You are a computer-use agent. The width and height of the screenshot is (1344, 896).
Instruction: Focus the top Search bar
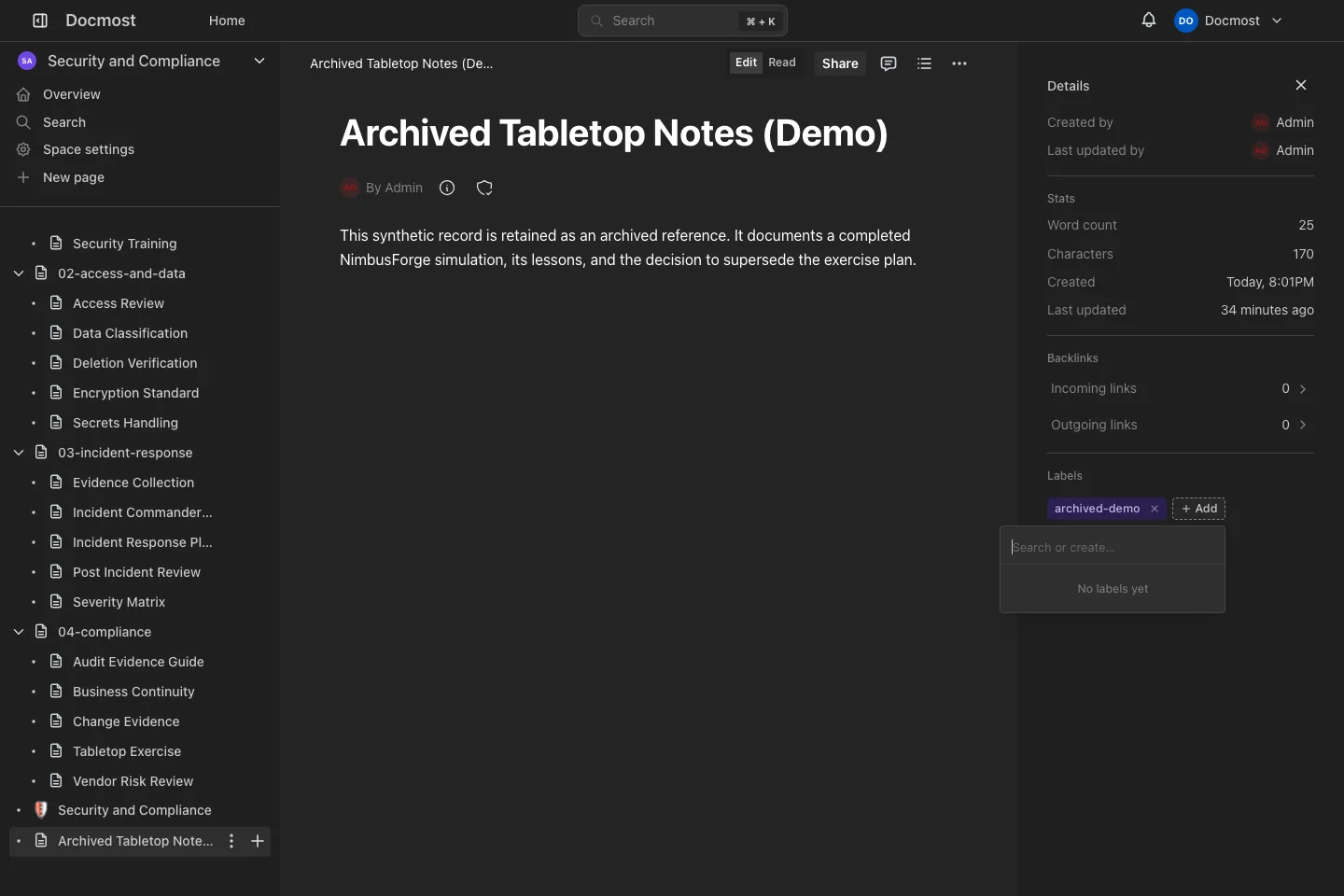coord(682,21)
